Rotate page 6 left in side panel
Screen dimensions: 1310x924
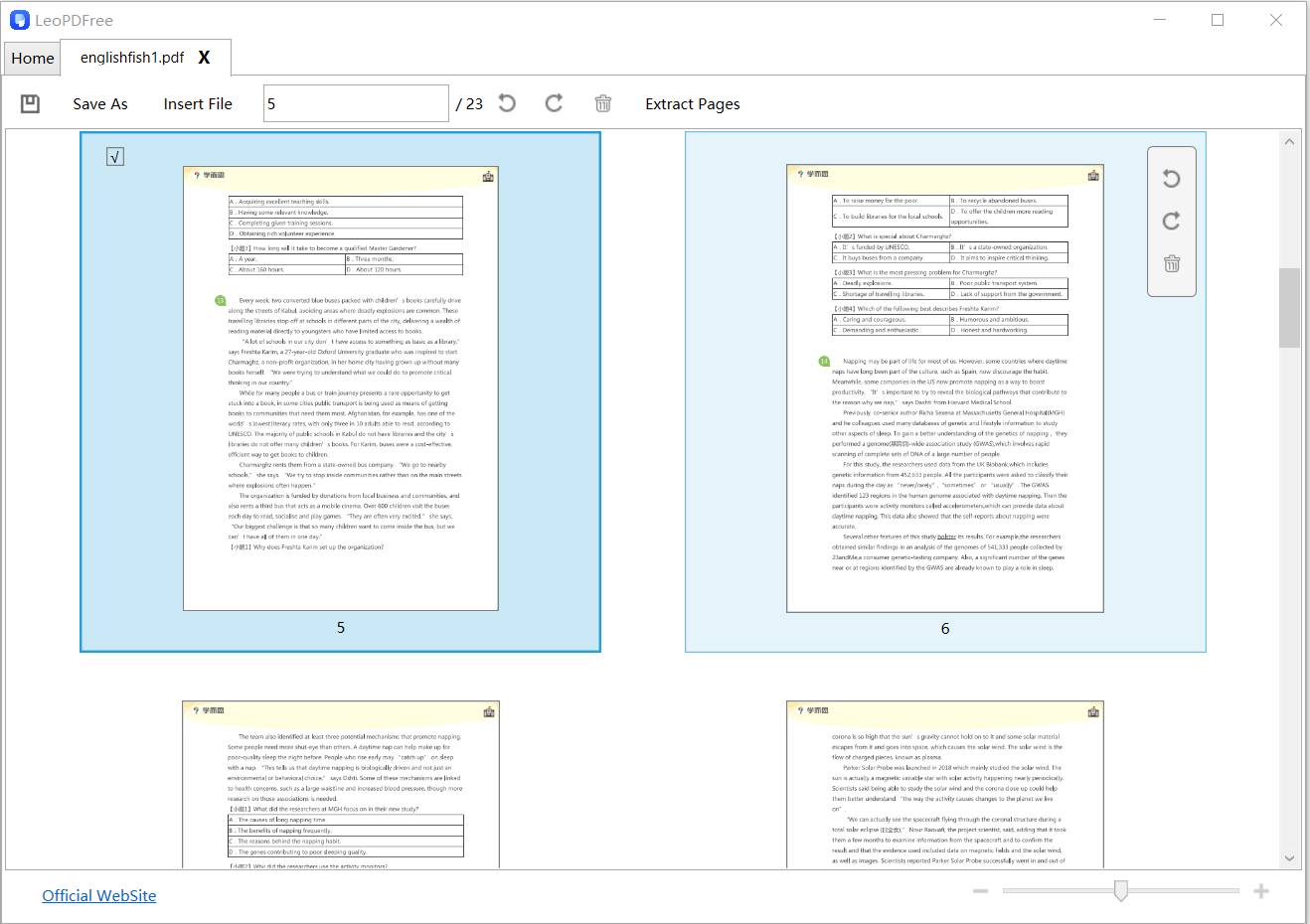click(x=1172, y=179)
